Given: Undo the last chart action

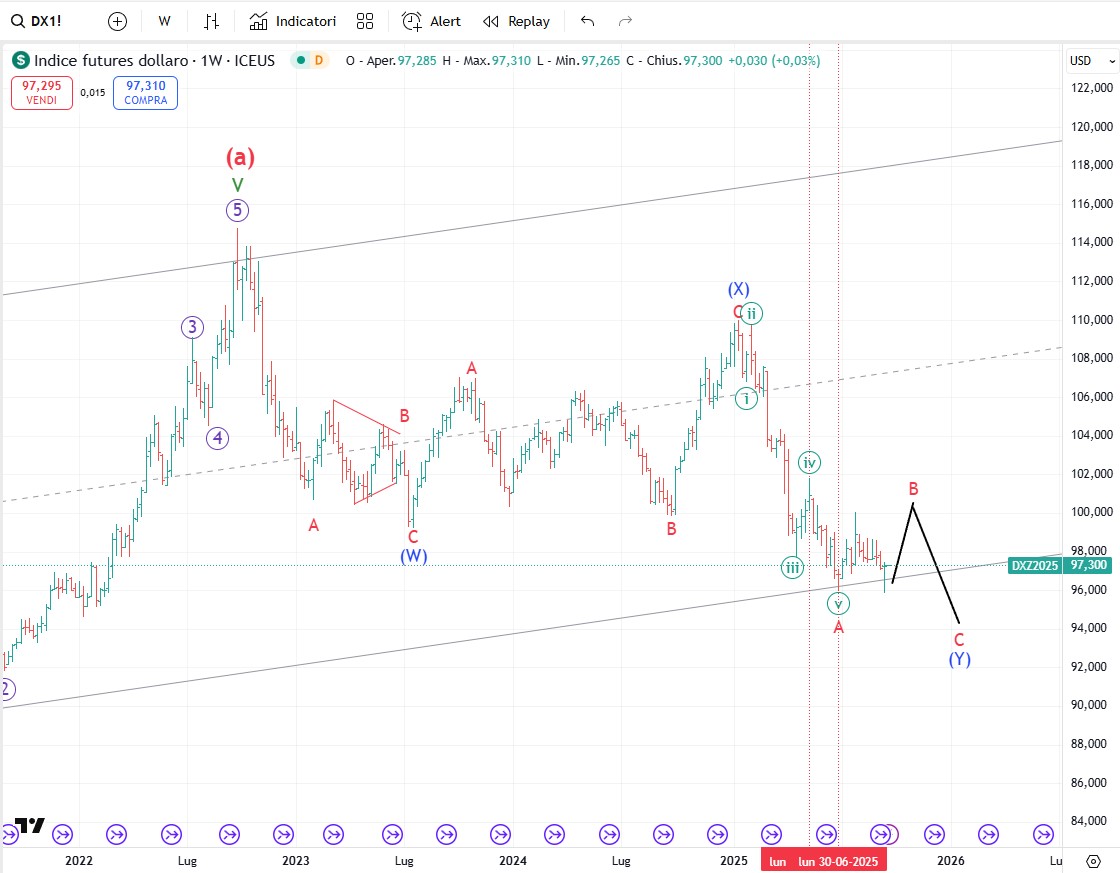Looking at the screenshot, I should tap(587, 21).
